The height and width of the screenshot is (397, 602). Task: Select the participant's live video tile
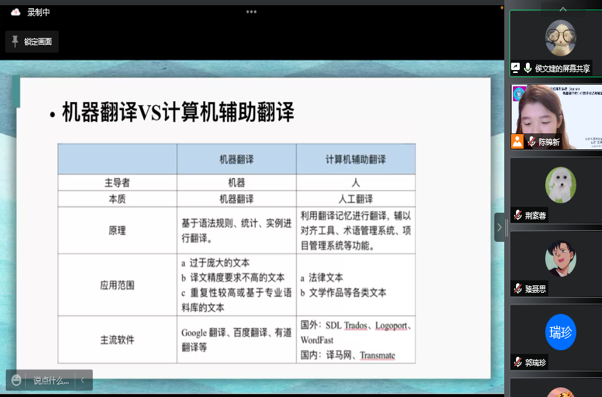(557, 117)
